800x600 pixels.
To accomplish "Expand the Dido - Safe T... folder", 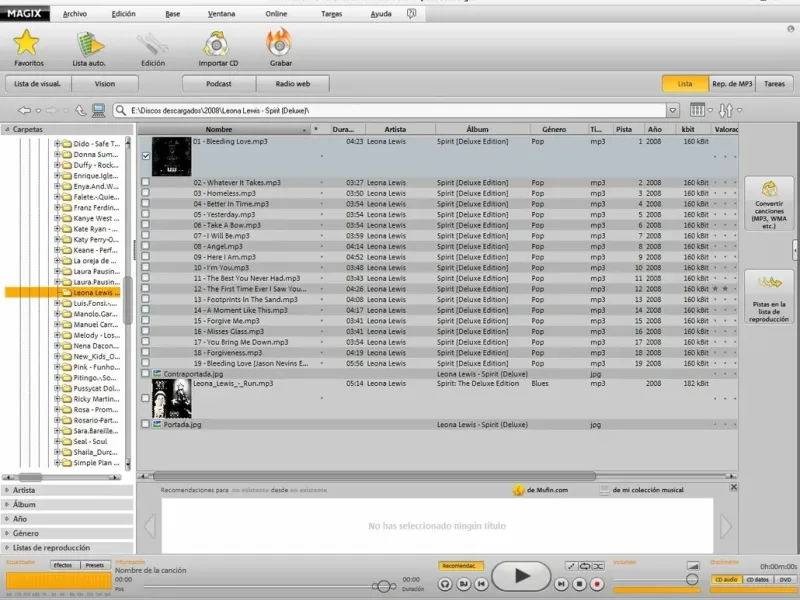I will pos(57,144).
